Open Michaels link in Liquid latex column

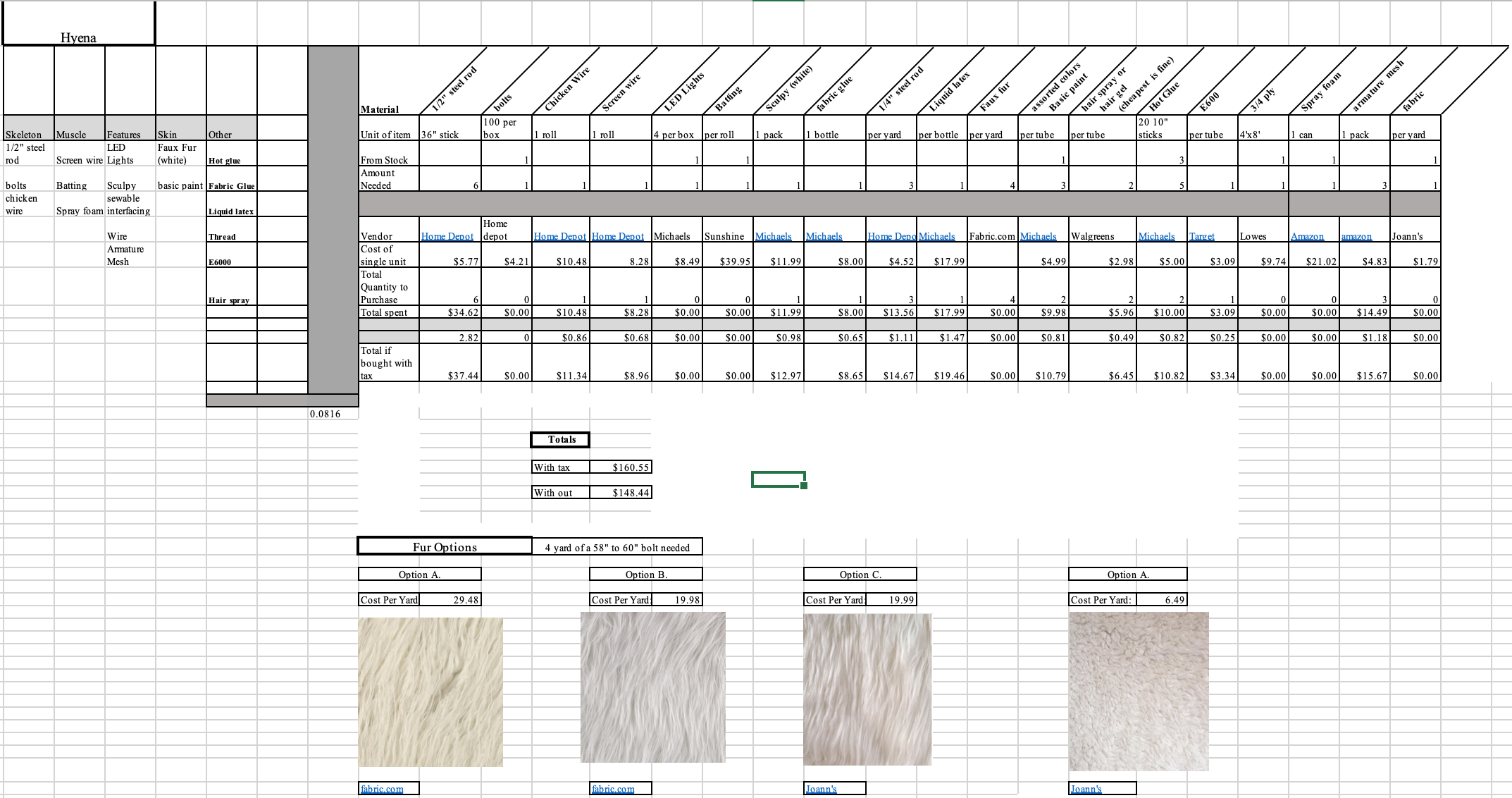pyautogui.click(x=937, y=236)
